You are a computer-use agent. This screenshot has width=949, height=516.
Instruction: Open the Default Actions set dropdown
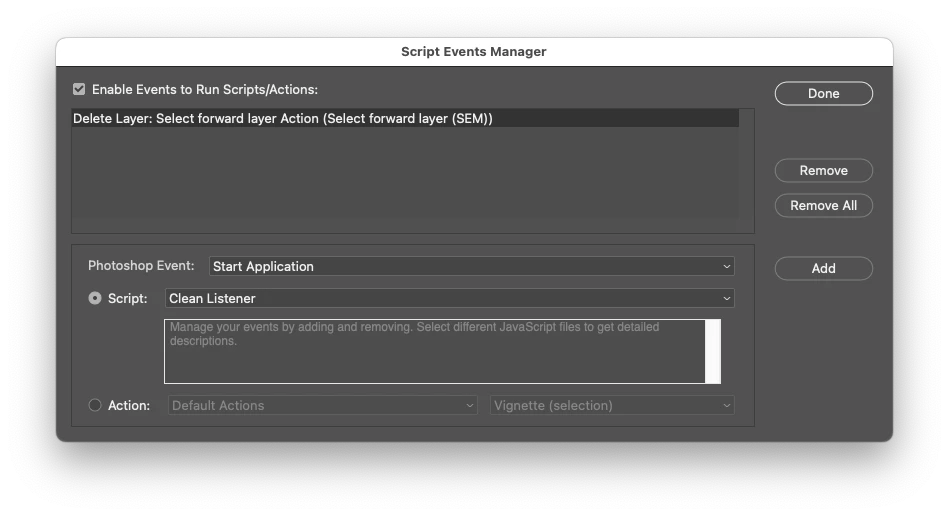click(x=323, y=405)
